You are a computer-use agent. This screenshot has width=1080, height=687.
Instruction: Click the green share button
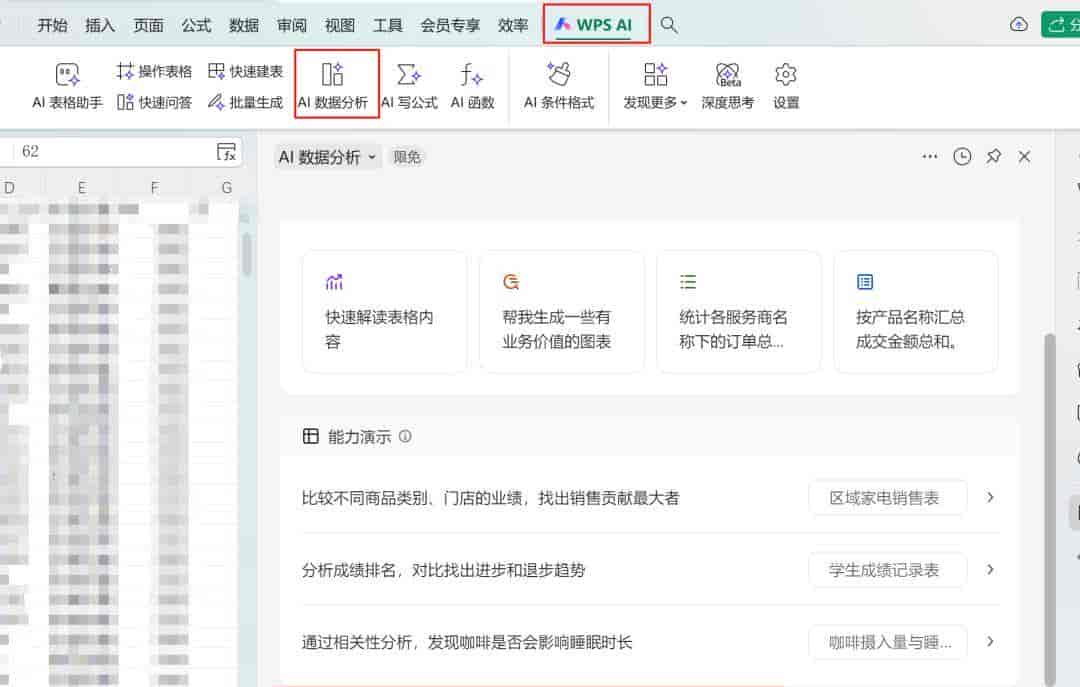pos(1061,25)
